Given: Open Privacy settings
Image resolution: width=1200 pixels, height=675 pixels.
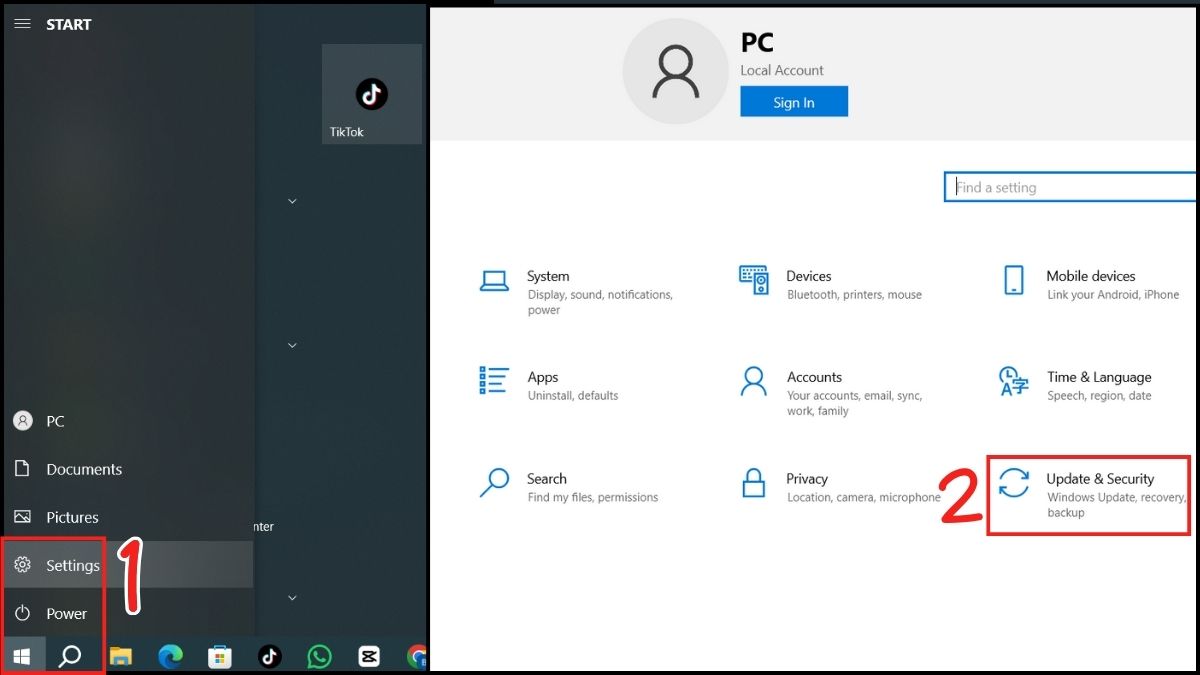Looking at the screenshot, I should [815, 487].
